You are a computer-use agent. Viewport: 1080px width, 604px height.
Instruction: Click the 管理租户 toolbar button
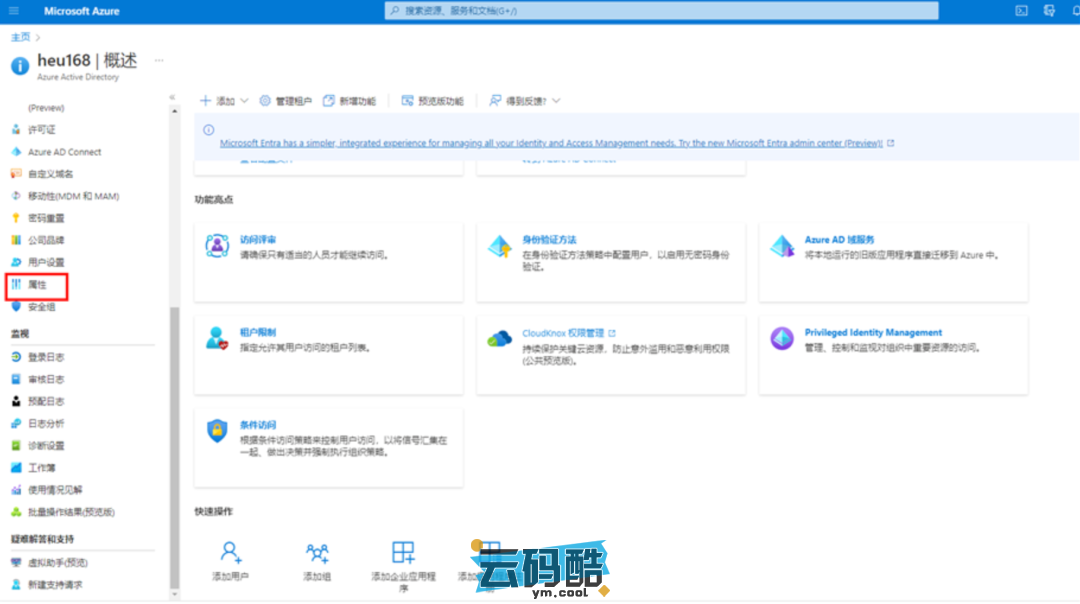click(285, 101)
